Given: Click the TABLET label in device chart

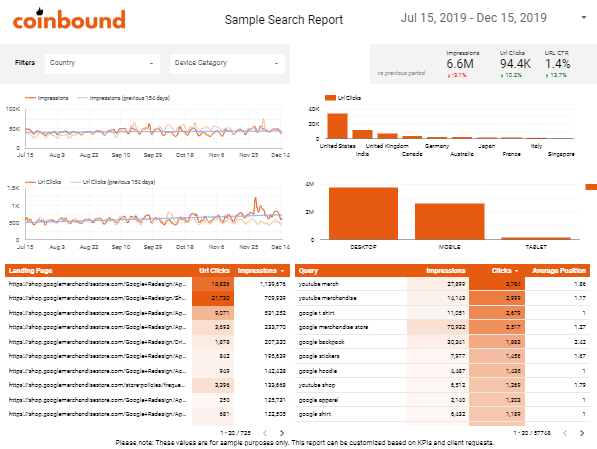Looking at the screenshot, I should point(536,247).
